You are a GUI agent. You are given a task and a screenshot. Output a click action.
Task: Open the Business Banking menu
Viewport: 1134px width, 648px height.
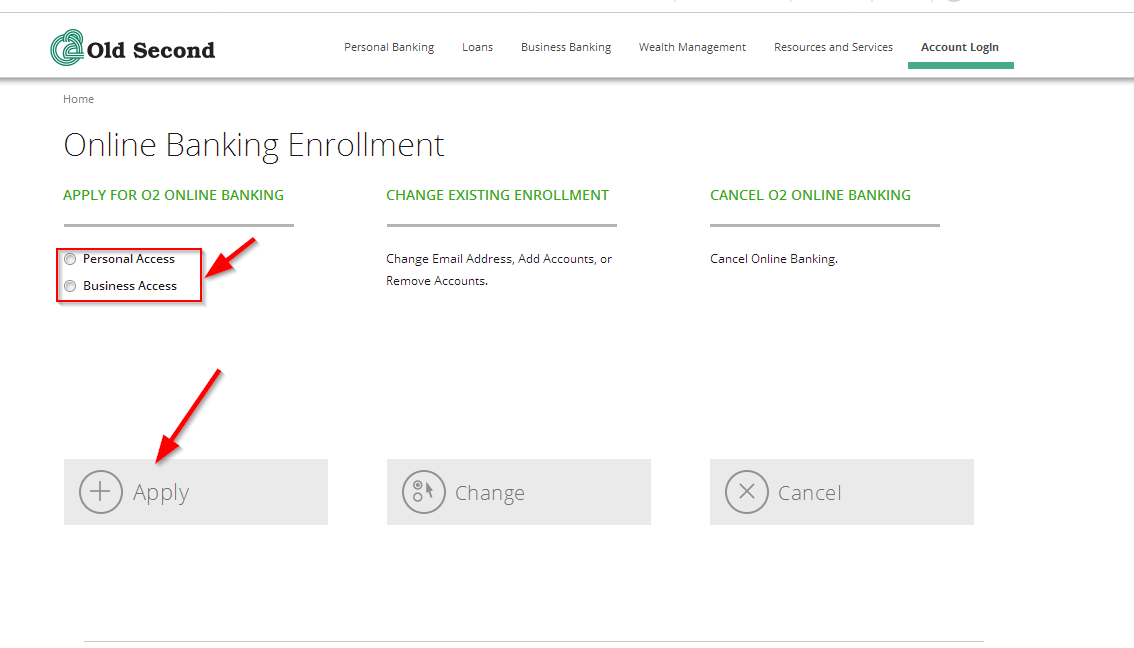[566, 47]
